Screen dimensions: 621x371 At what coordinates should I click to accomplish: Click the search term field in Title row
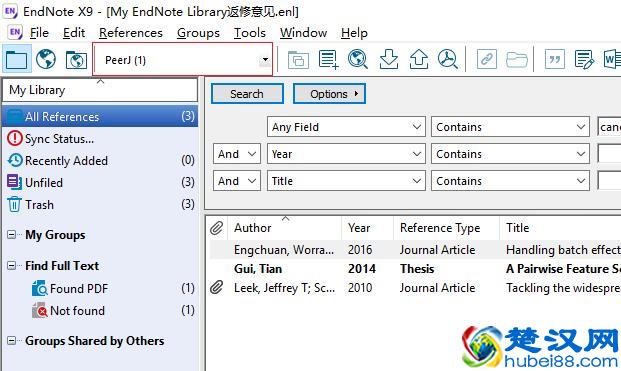(x=609, y=181)
